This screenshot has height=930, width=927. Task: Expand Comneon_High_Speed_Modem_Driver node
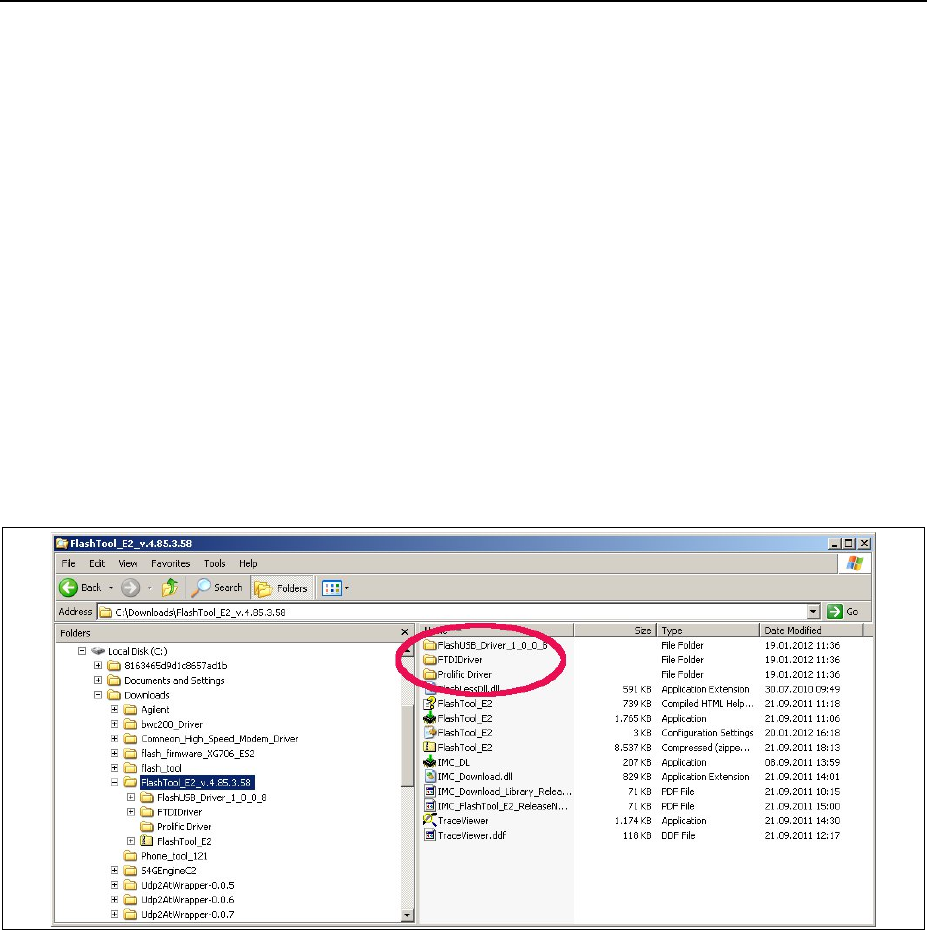click(114, 739)
